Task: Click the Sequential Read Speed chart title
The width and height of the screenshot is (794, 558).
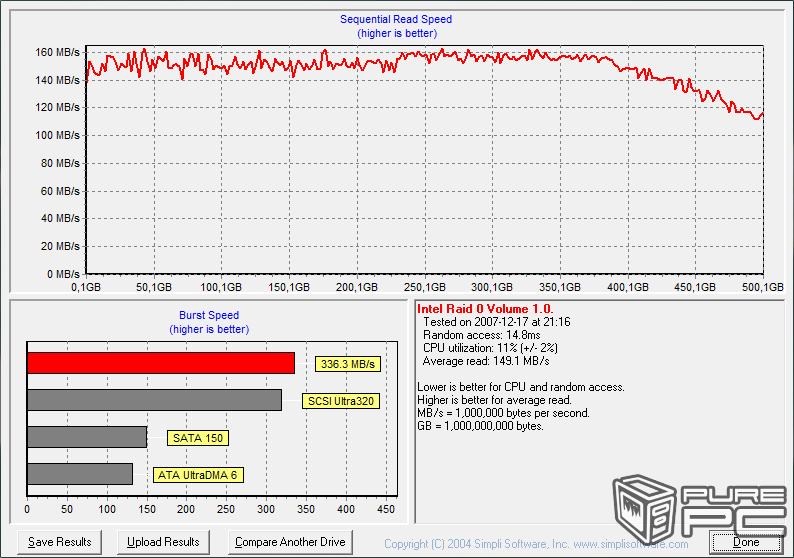Action: coord(397,20)
